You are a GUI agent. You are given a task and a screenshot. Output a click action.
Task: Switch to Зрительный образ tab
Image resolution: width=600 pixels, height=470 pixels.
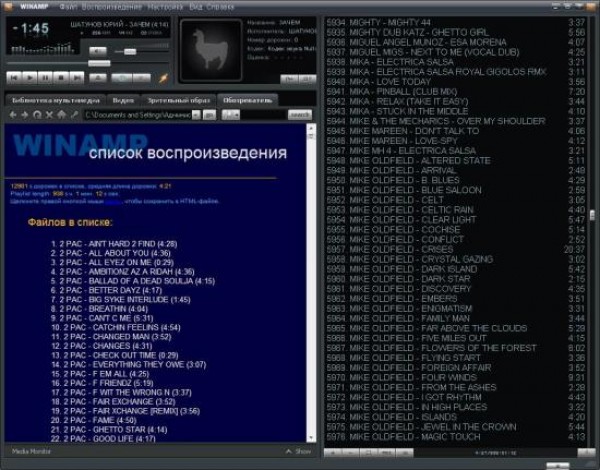[x=179, y=100]
